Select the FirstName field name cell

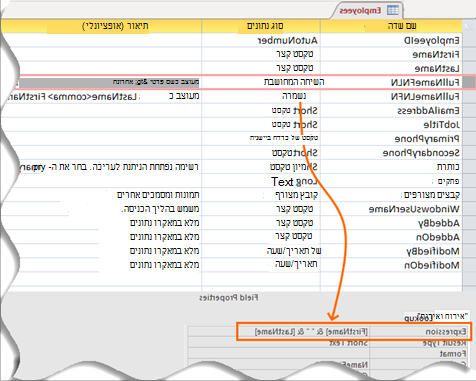(391, 54)
